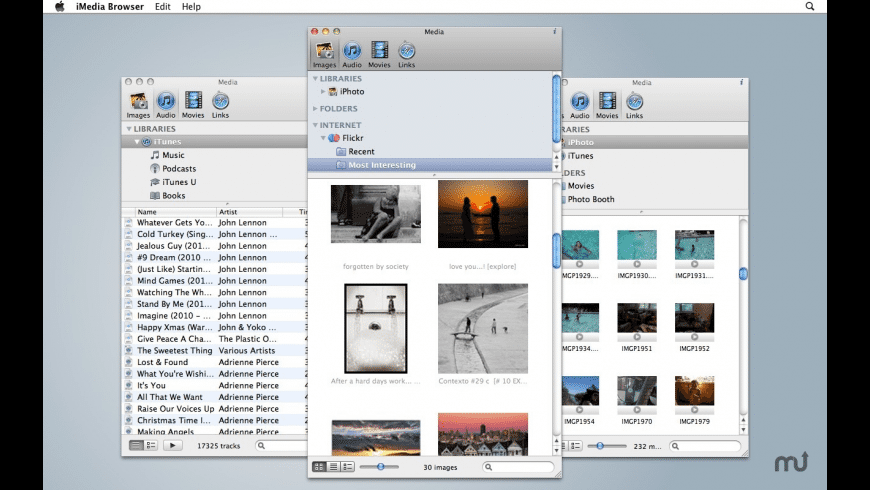
Task: Expand FOLDERS section in front window
Action: [x=315, y=109]
